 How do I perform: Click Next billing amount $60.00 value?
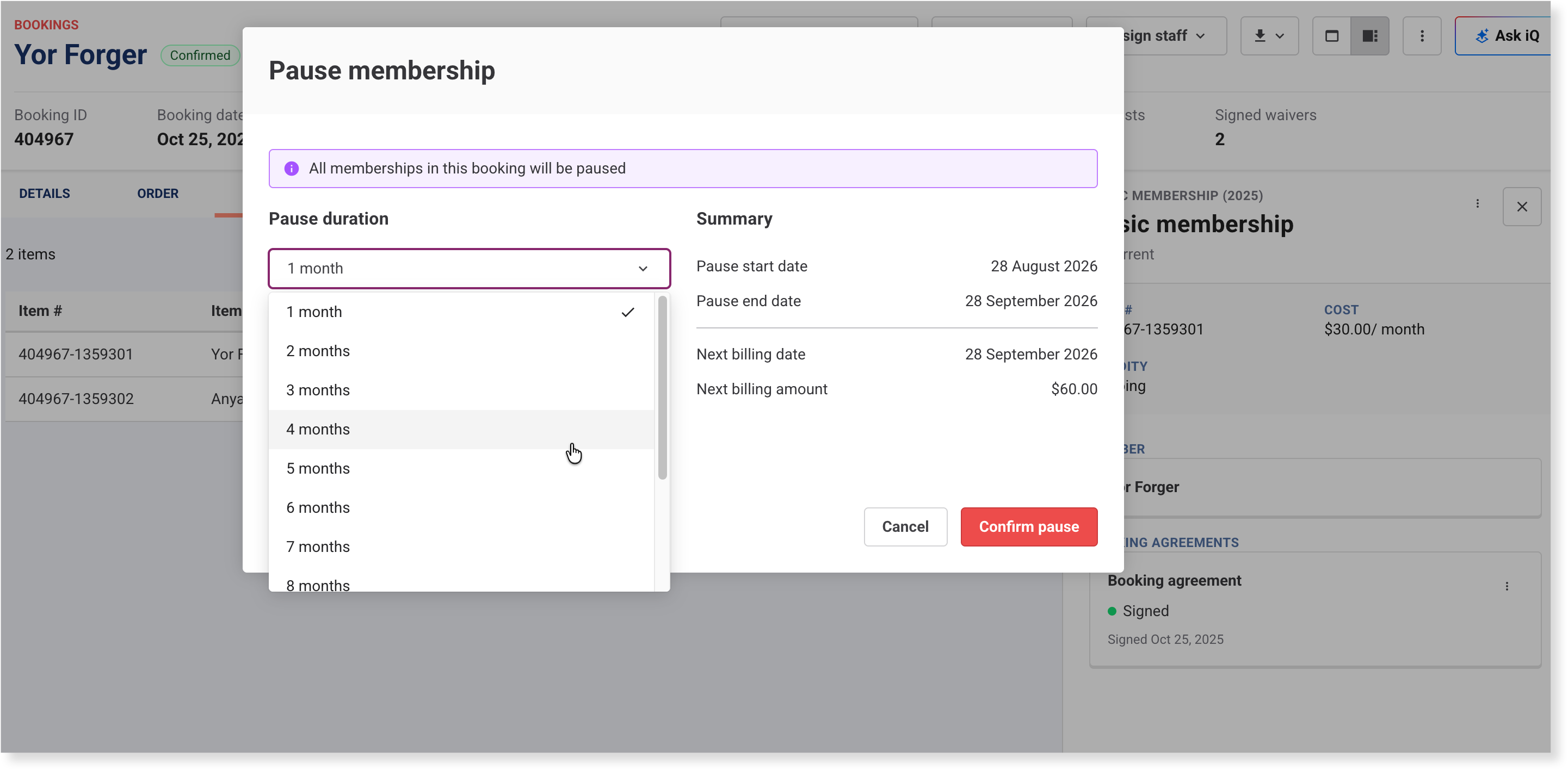1075,389
